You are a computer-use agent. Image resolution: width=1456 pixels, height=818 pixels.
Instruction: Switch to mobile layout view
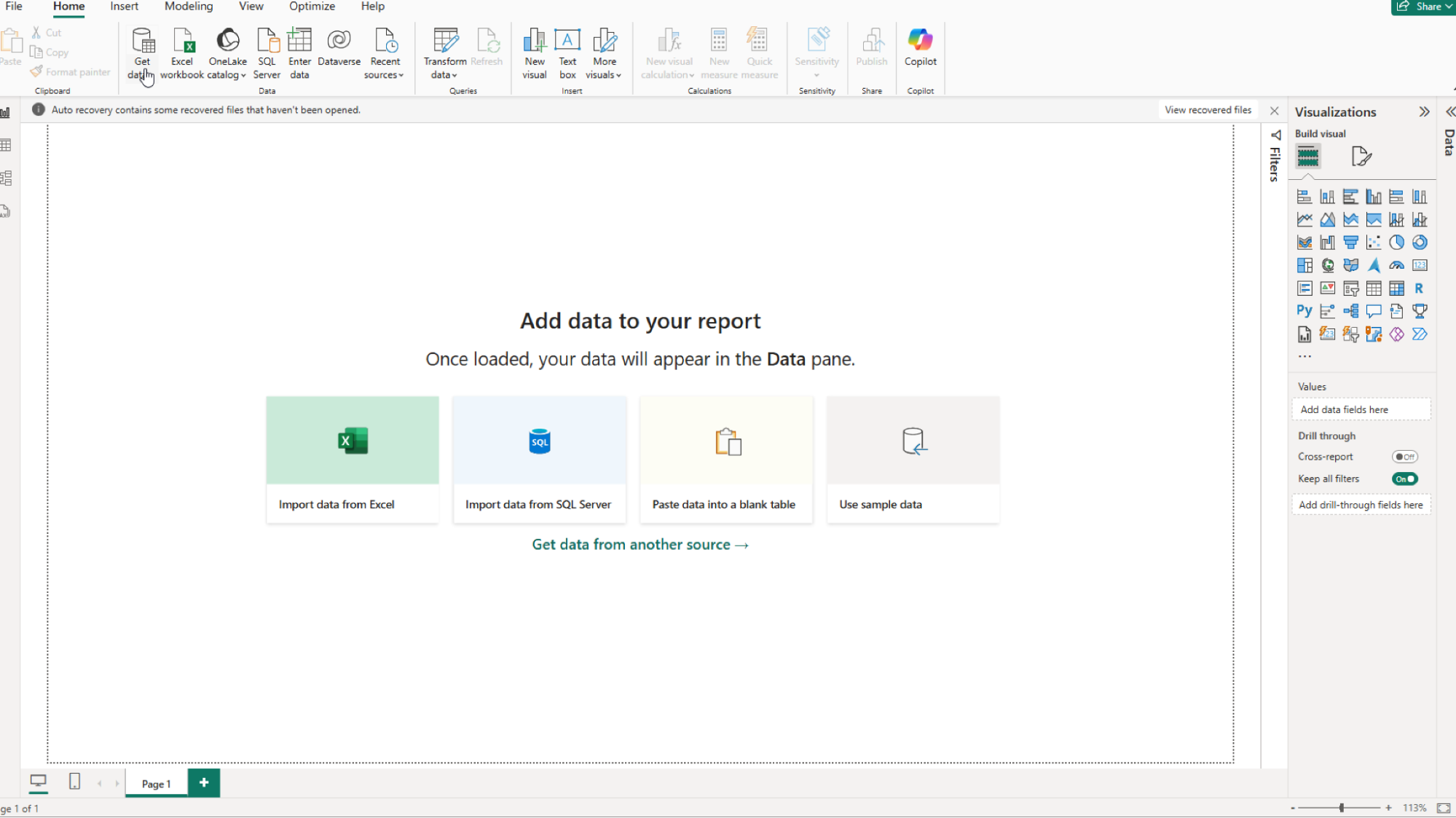click(x=74, y=782)
